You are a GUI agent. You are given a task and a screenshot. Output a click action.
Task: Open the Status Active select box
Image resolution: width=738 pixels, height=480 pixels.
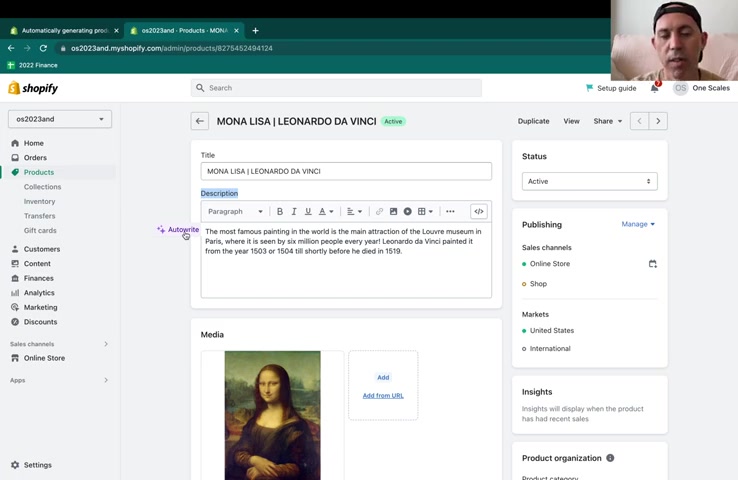point(589,181)
